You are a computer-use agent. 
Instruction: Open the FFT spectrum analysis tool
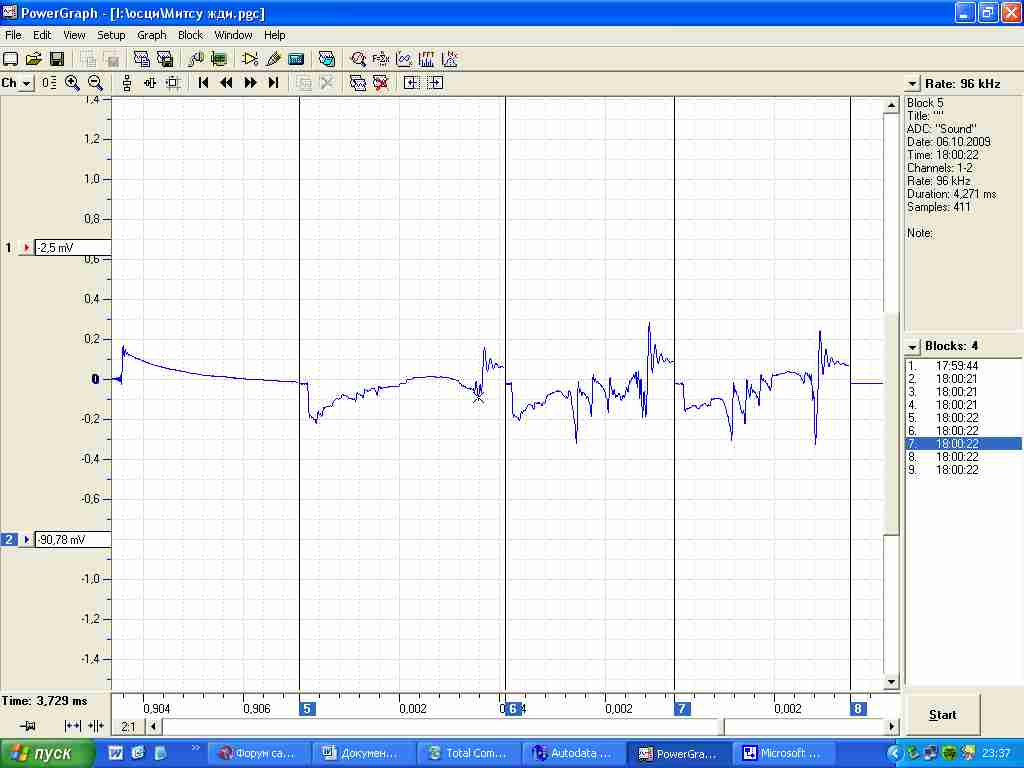pos(426,59)
